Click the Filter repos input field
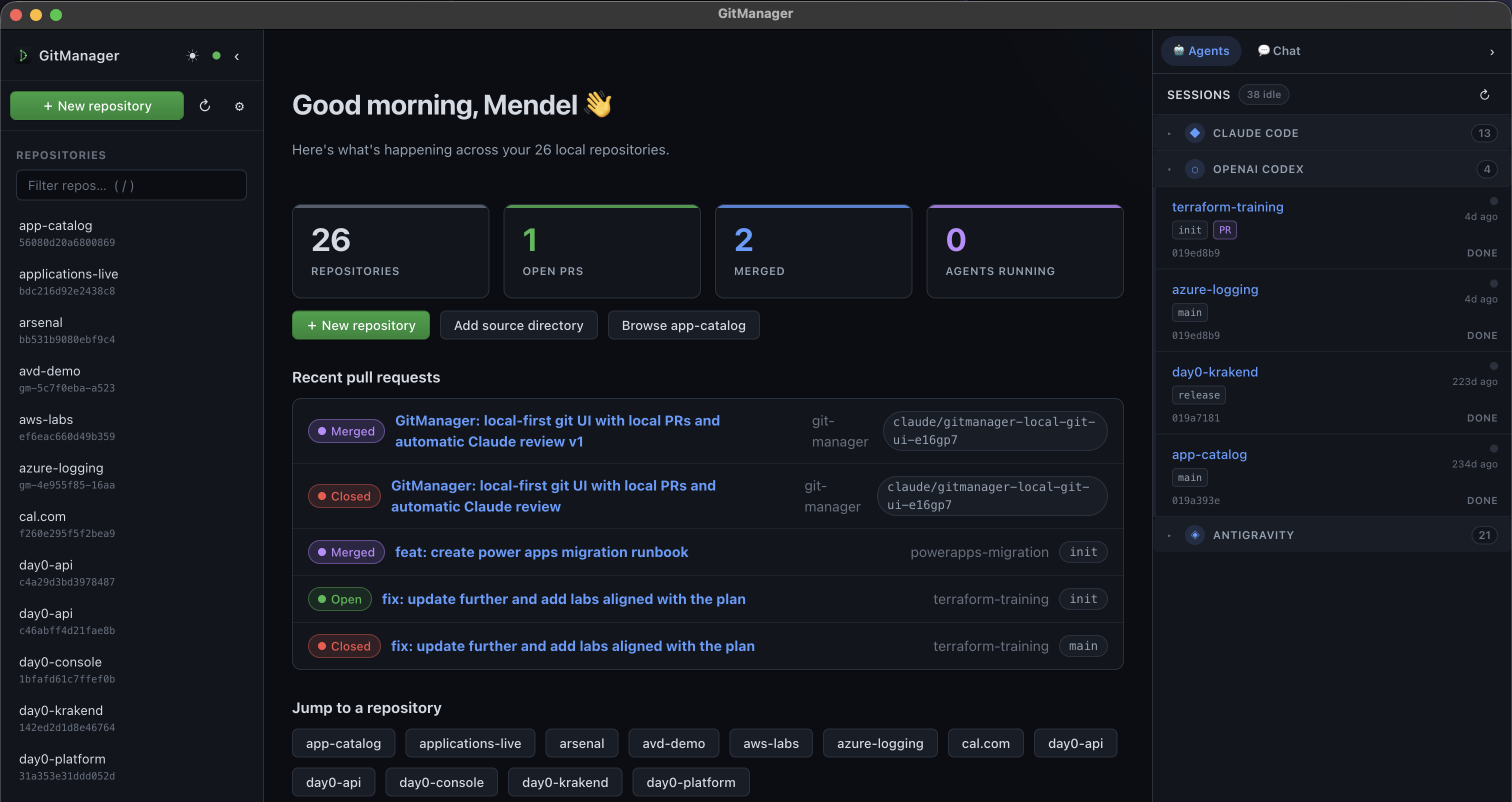1512x802 pixels. [x=131, y=185]
